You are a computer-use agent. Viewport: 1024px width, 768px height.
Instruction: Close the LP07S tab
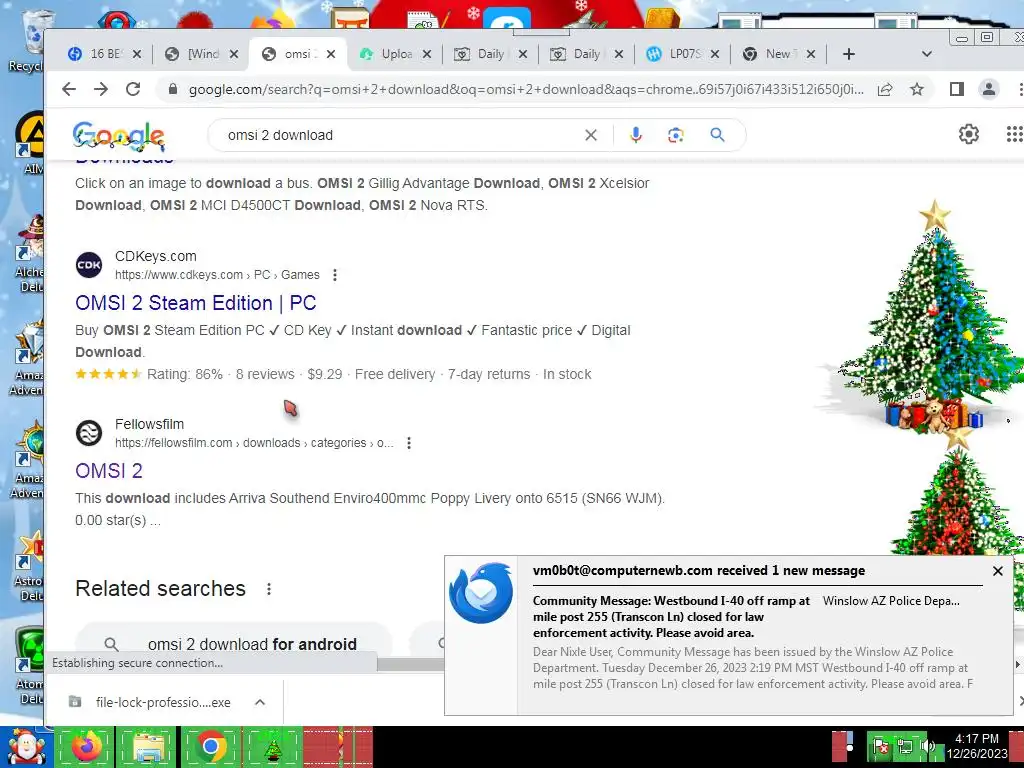coord(714,54)
